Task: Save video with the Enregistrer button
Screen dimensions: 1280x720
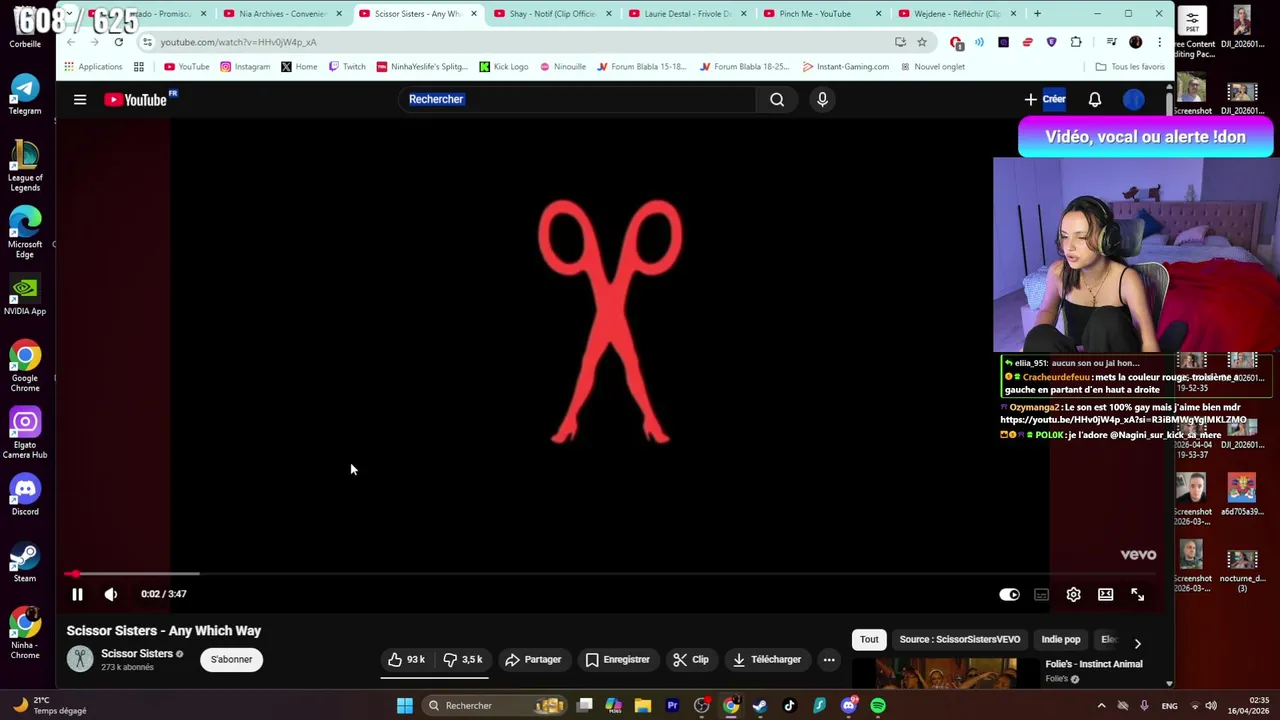Action: click(618, 659)
